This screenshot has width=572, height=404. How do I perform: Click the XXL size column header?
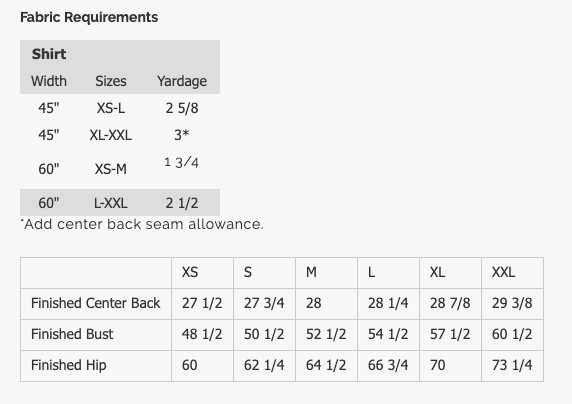[503, 272]
